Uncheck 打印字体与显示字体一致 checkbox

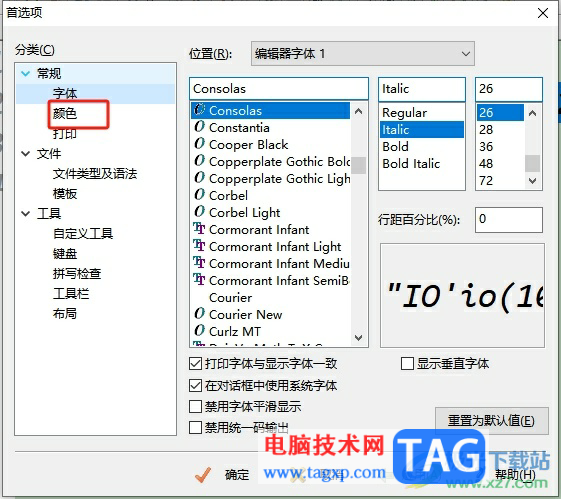click(x=195, y=364)
